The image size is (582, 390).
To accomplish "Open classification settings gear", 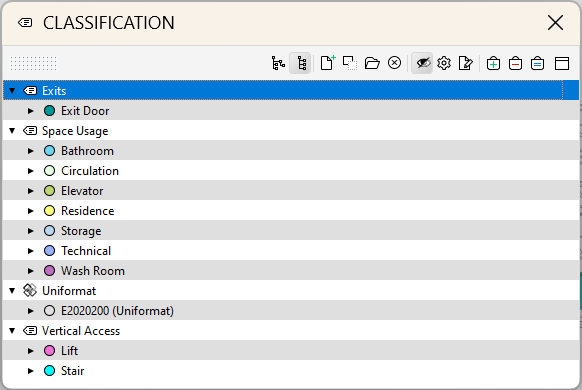I will [444, 63].
